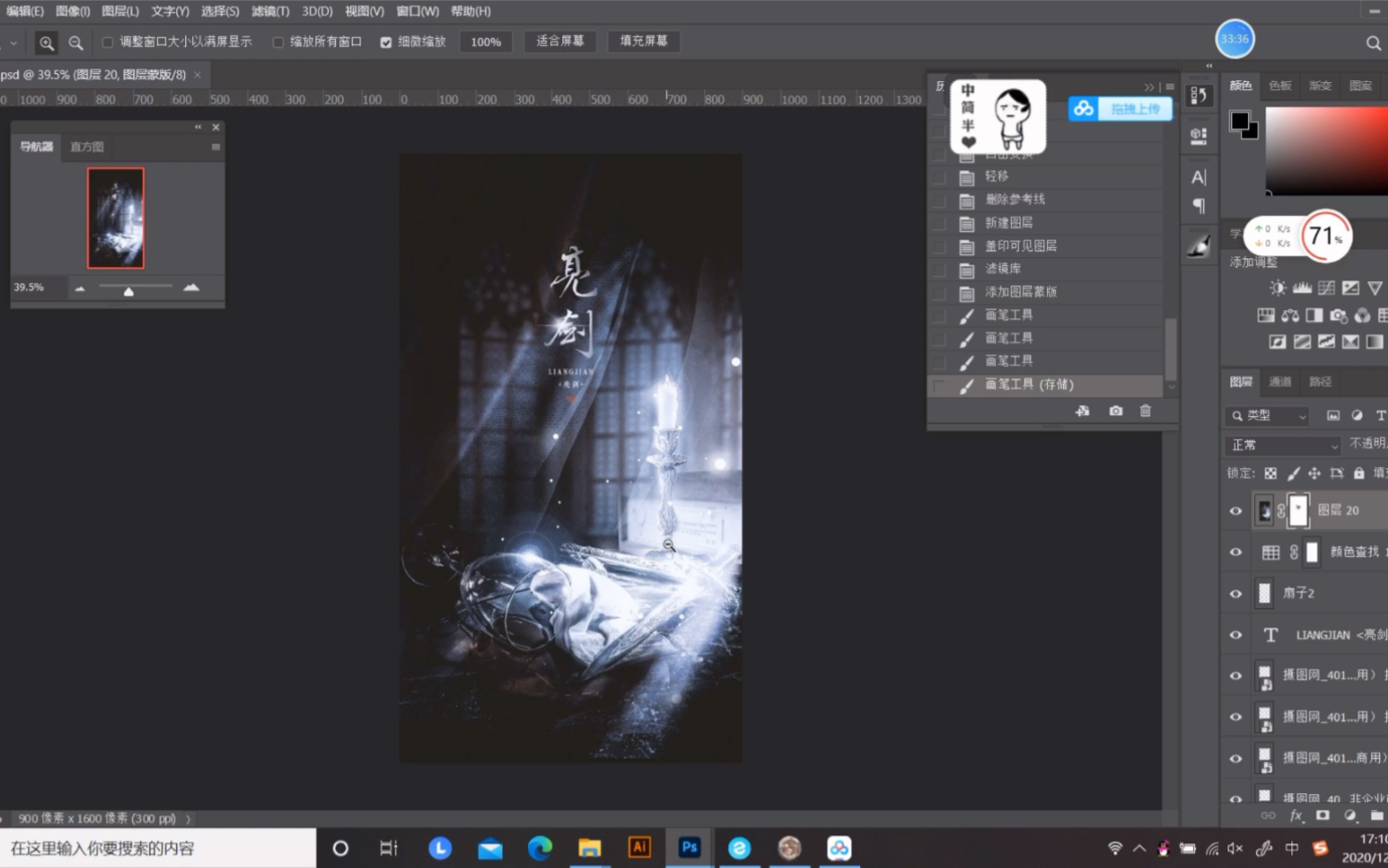
Task: Add layer mask at Layers panel bottom
Action: click(x=1323, y=816)
